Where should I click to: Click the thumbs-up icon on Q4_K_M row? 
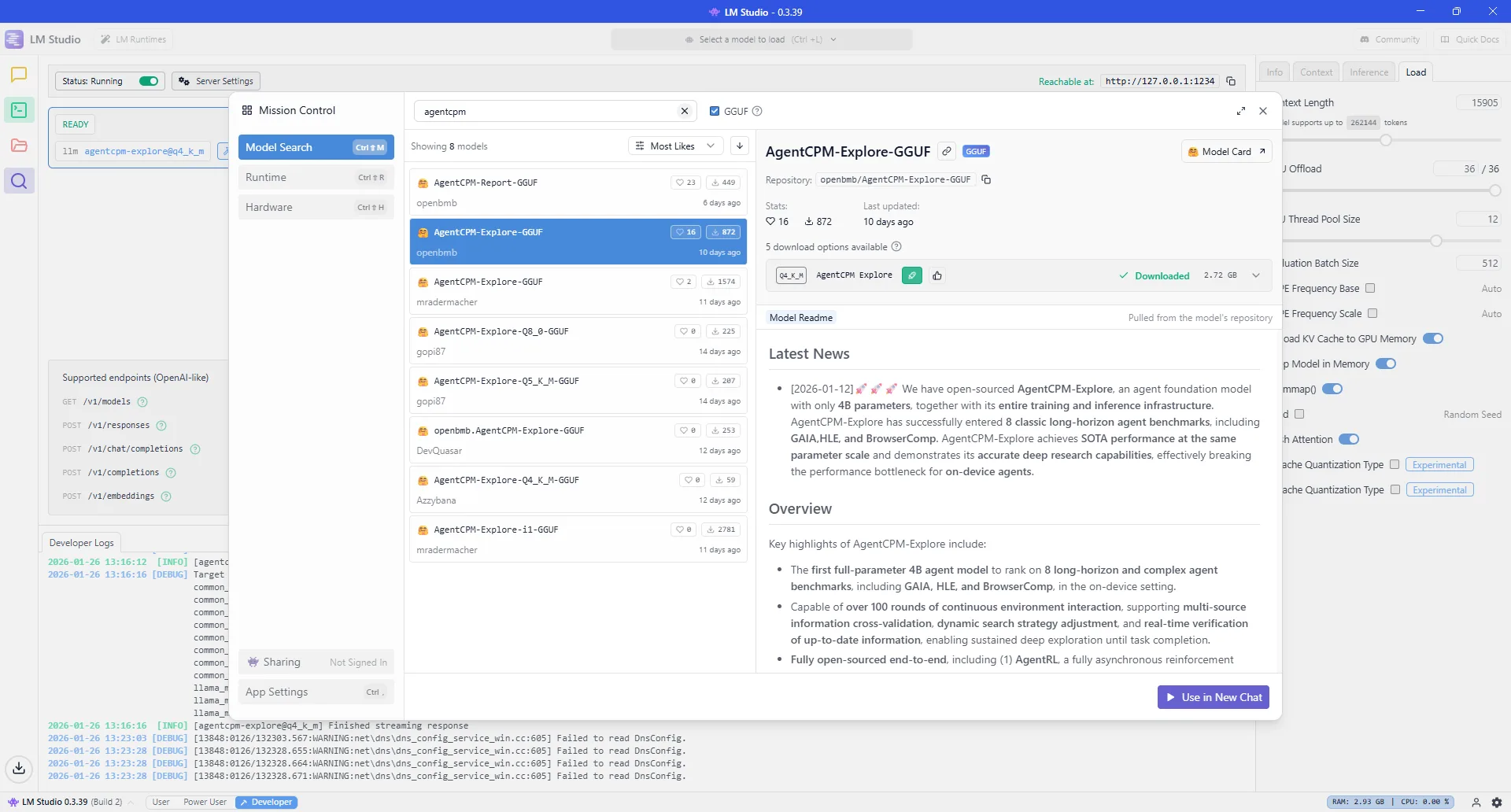[937, 275]
